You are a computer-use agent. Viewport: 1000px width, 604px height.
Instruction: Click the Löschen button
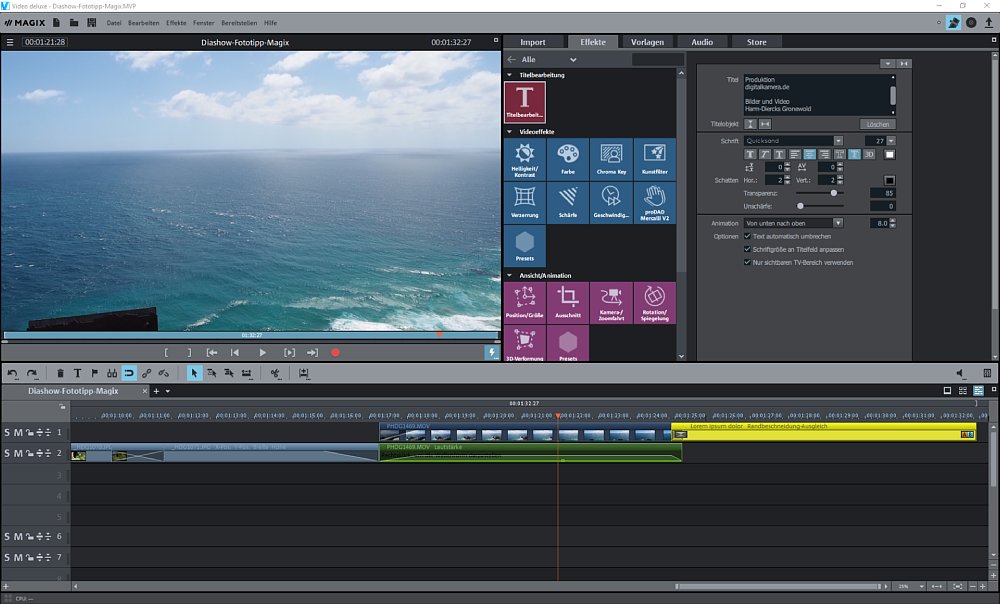877,124
